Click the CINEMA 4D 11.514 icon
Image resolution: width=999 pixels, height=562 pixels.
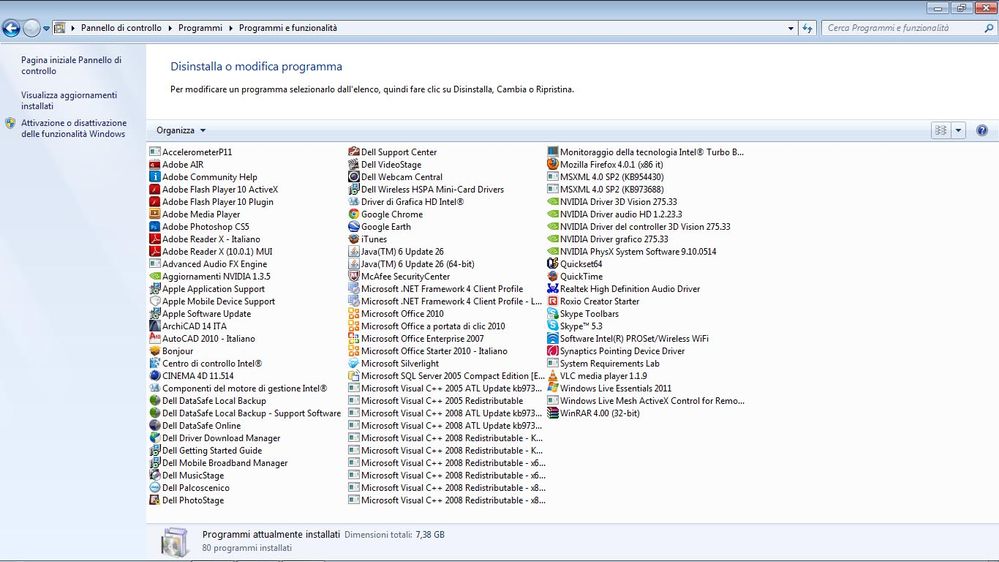[154, 376]
